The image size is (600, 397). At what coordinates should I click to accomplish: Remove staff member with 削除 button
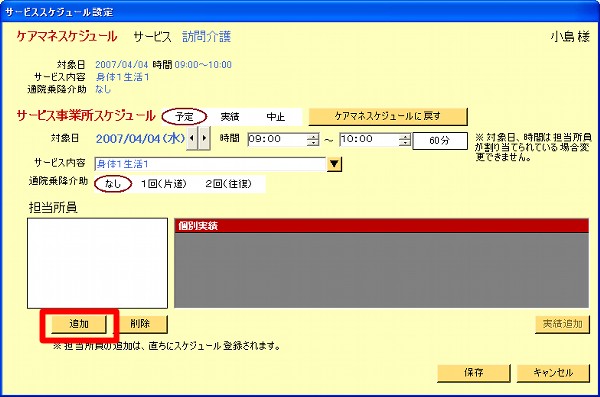click(x=140, y=324)
